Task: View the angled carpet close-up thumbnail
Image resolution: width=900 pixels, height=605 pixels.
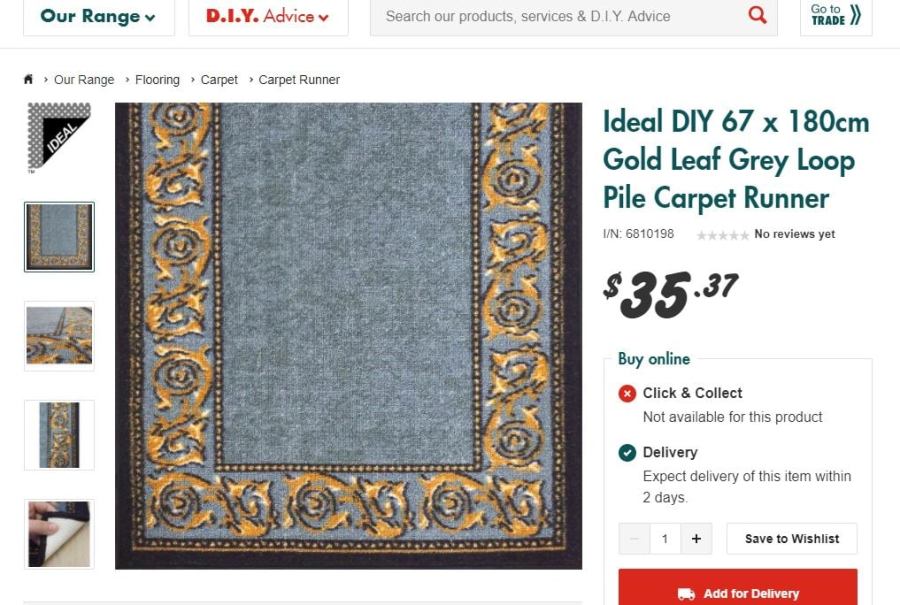Action: [59, 336]
